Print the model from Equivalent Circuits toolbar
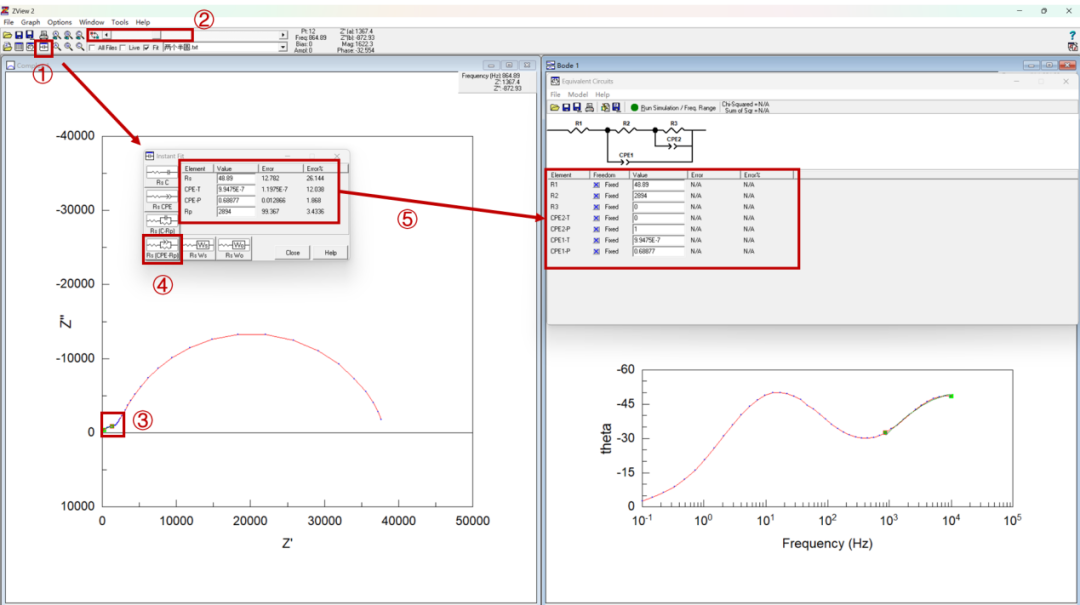Screen dimensions: 1080x605 589,107
